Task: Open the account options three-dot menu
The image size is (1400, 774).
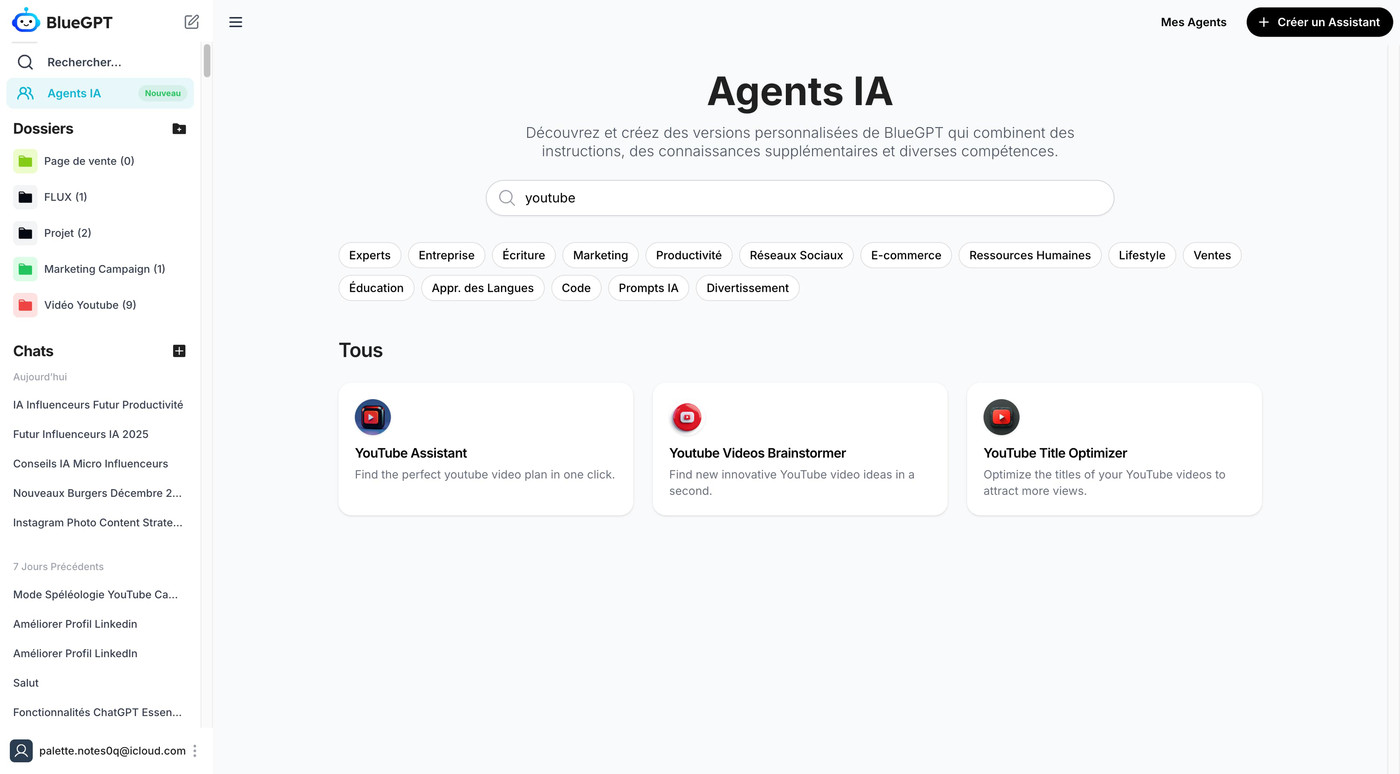Action: [195, 751]
